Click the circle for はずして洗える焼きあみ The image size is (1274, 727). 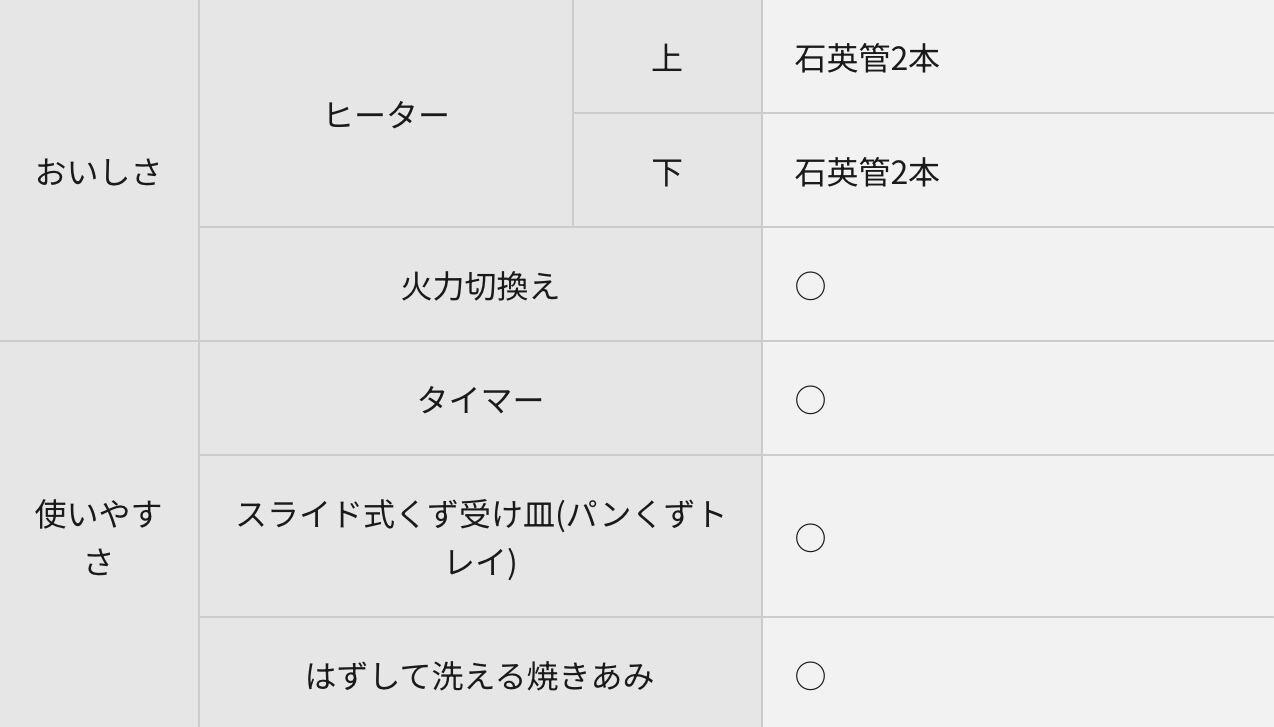[810, 676]
